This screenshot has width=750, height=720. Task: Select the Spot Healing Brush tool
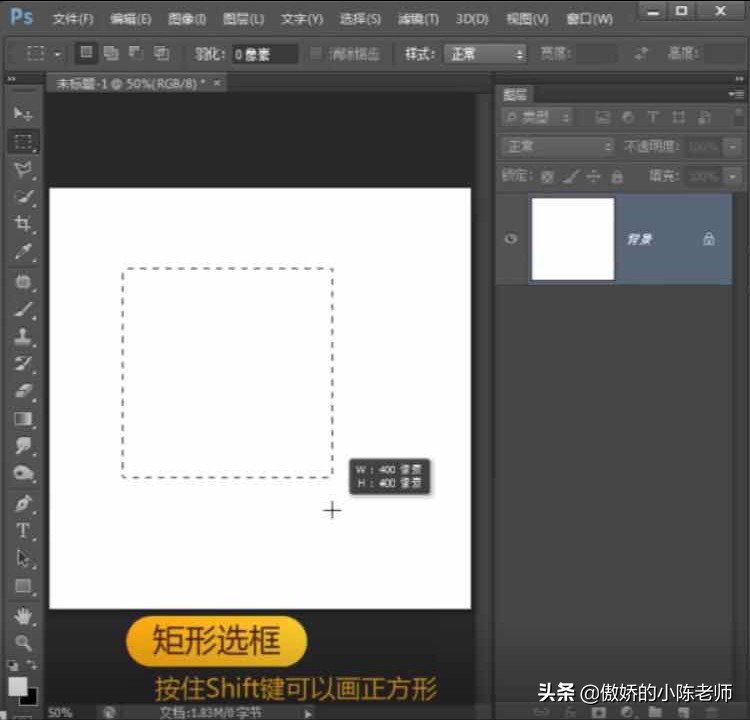pyautogui.click(x=22, y=281)
